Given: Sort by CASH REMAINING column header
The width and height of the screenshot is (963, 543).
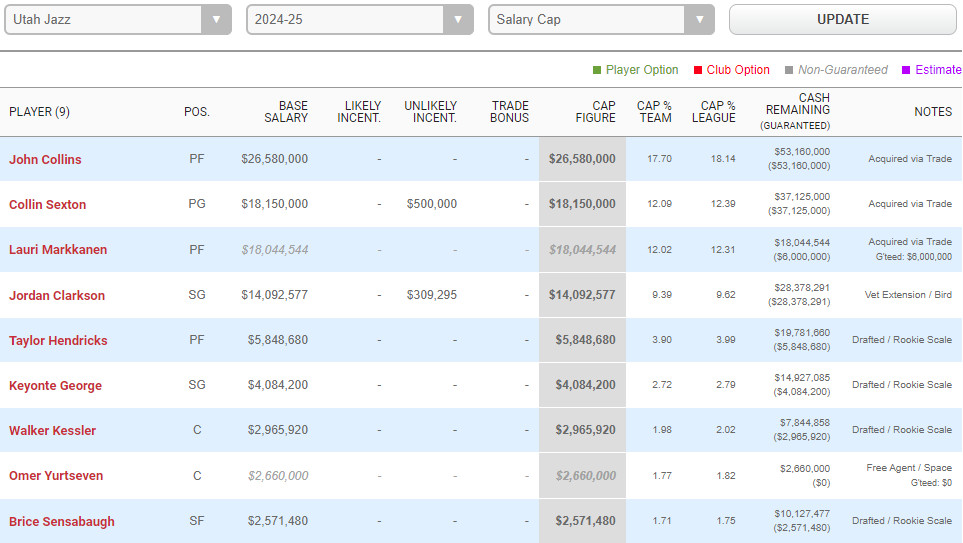Looking at the screenshot, I should click(x=797, y=112).
